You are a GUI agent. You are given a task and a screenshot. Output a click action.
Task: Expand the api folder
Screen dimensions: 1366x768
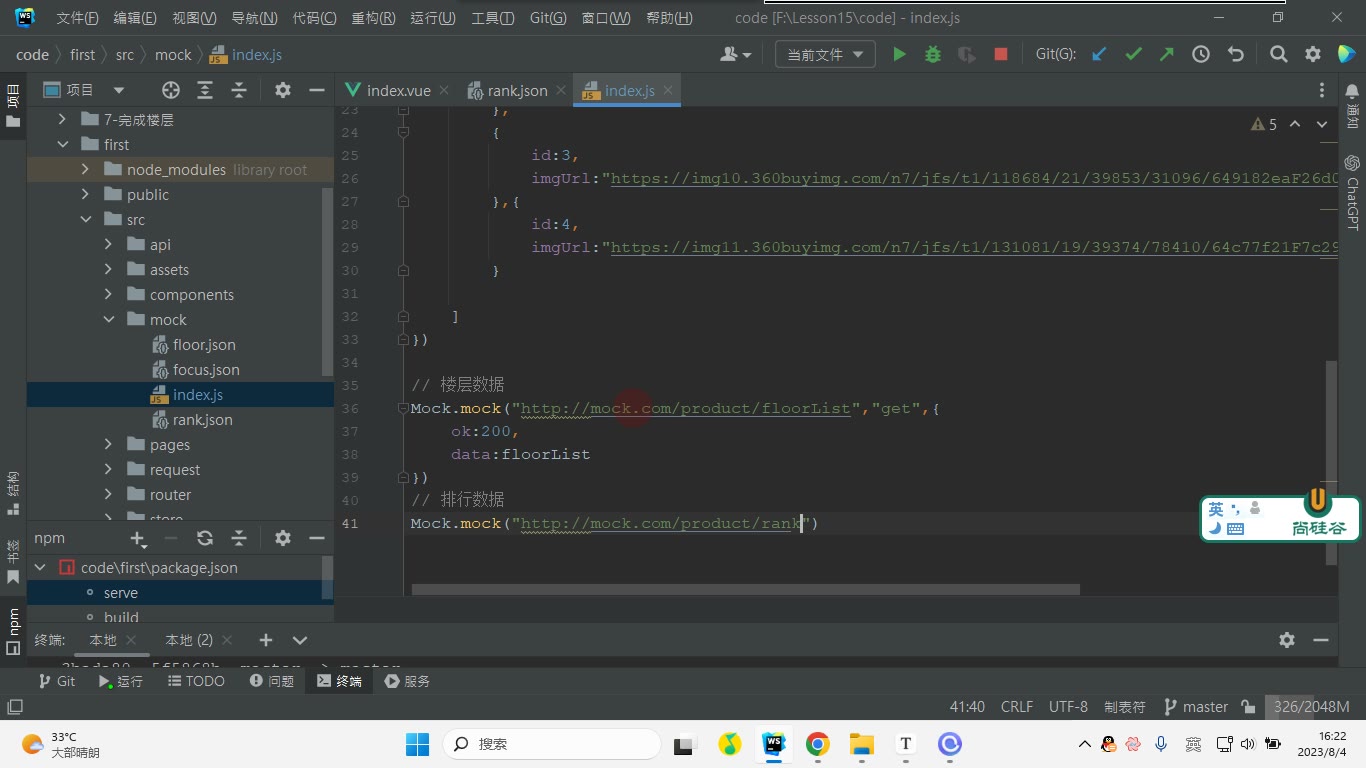coord(109,245)
